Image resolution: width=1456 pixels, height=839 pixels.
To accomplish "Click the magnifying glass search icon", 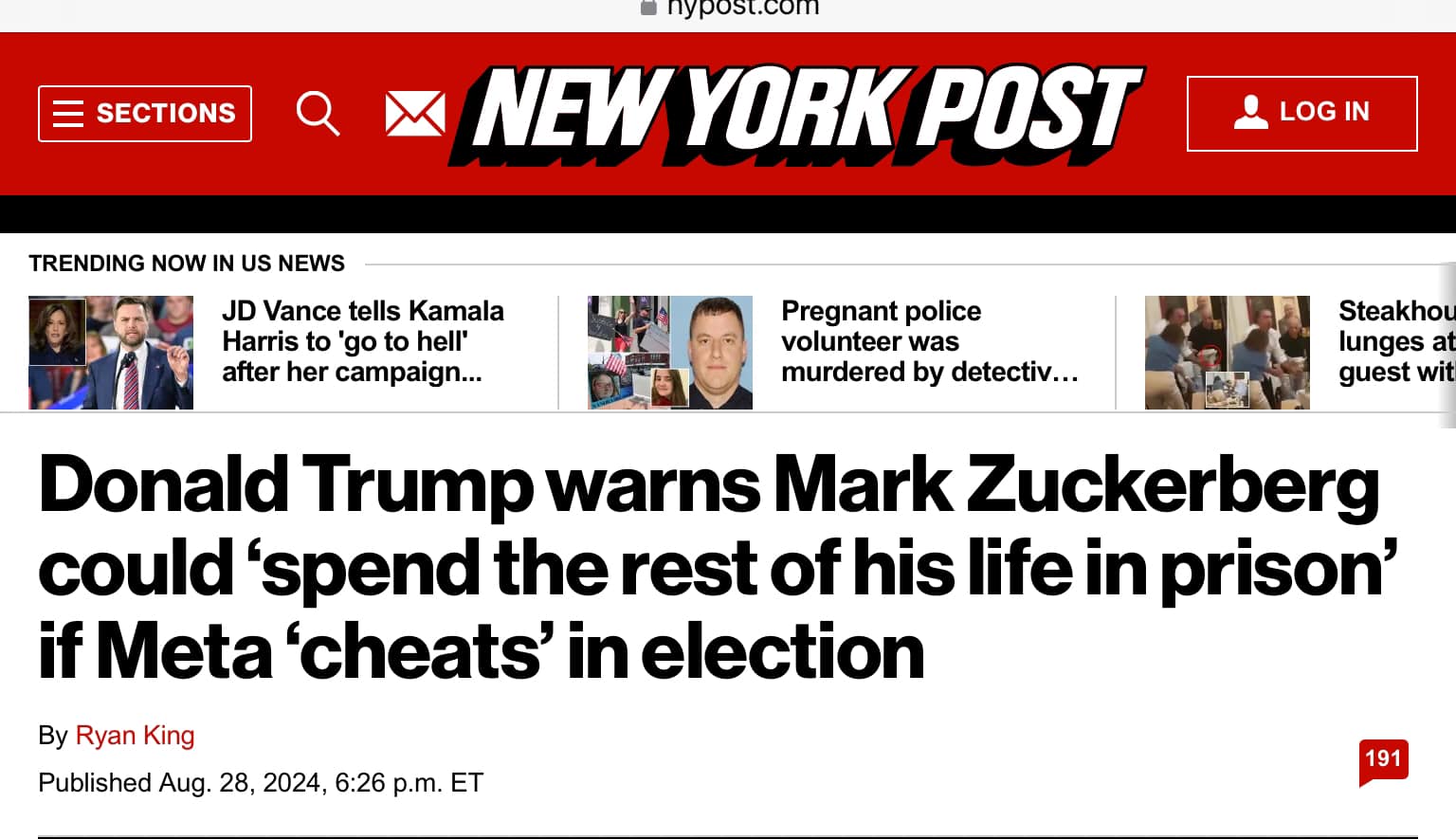I will pyautogui.click(x=318, y=114).
